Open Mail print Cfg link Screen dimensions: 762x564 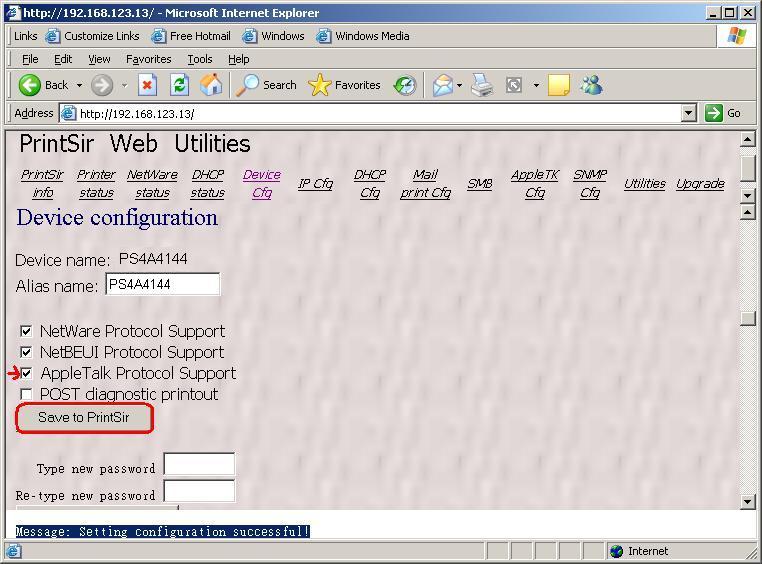[425, 184]
